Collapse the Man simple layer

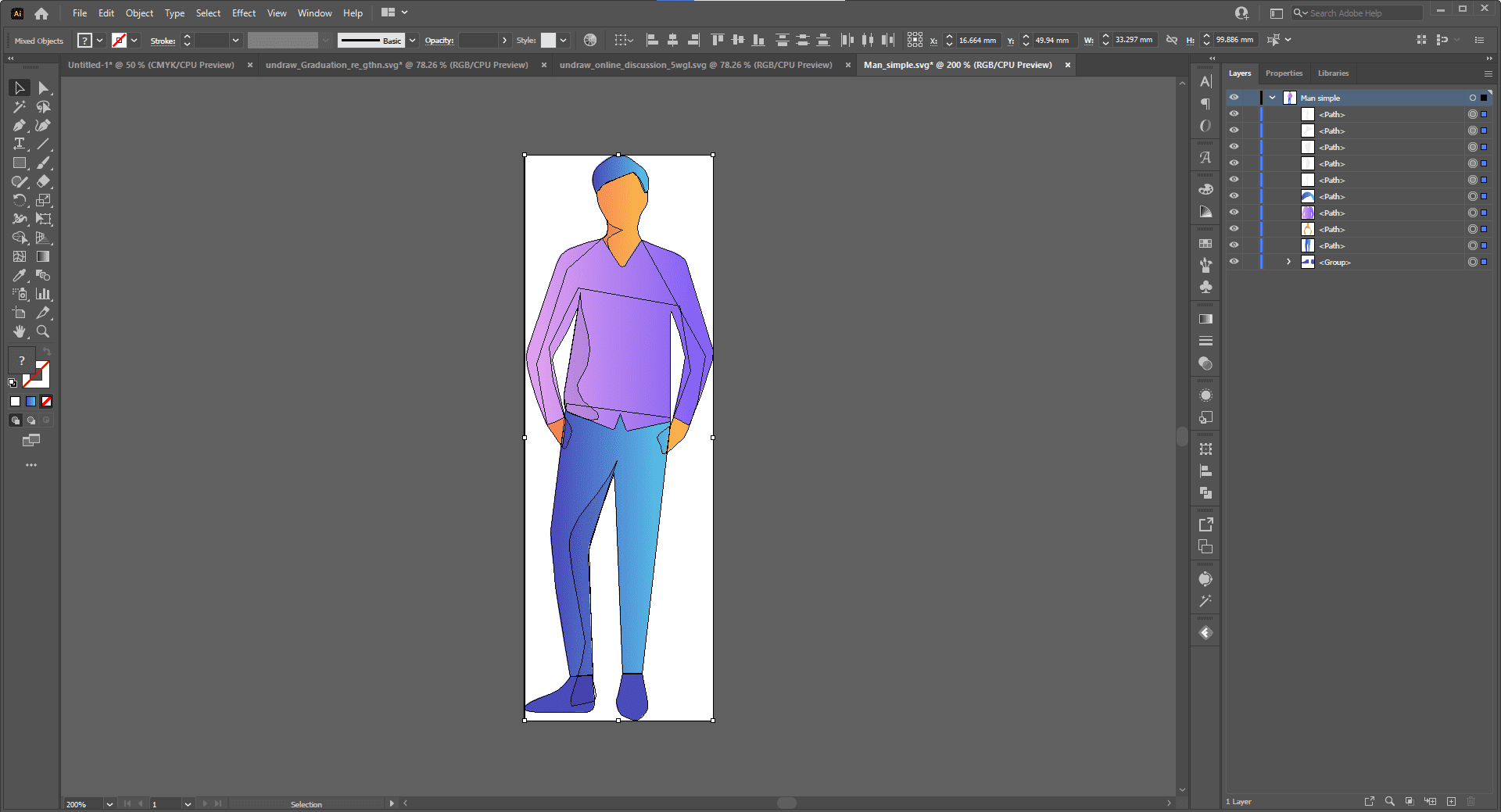coord(1273,98)
